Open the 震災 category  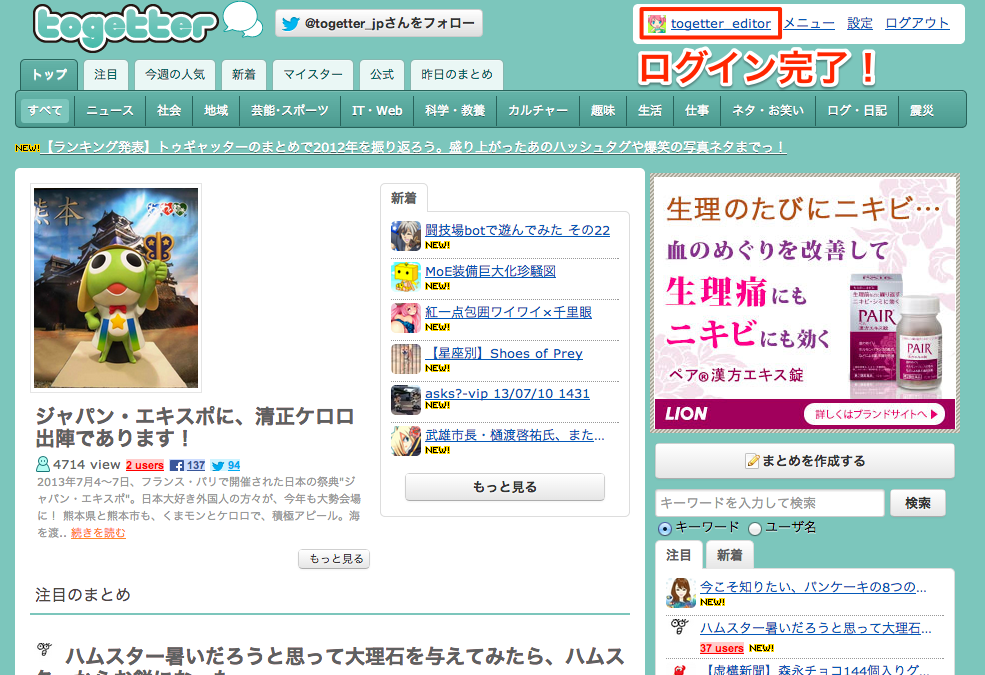tap(922, 111)
